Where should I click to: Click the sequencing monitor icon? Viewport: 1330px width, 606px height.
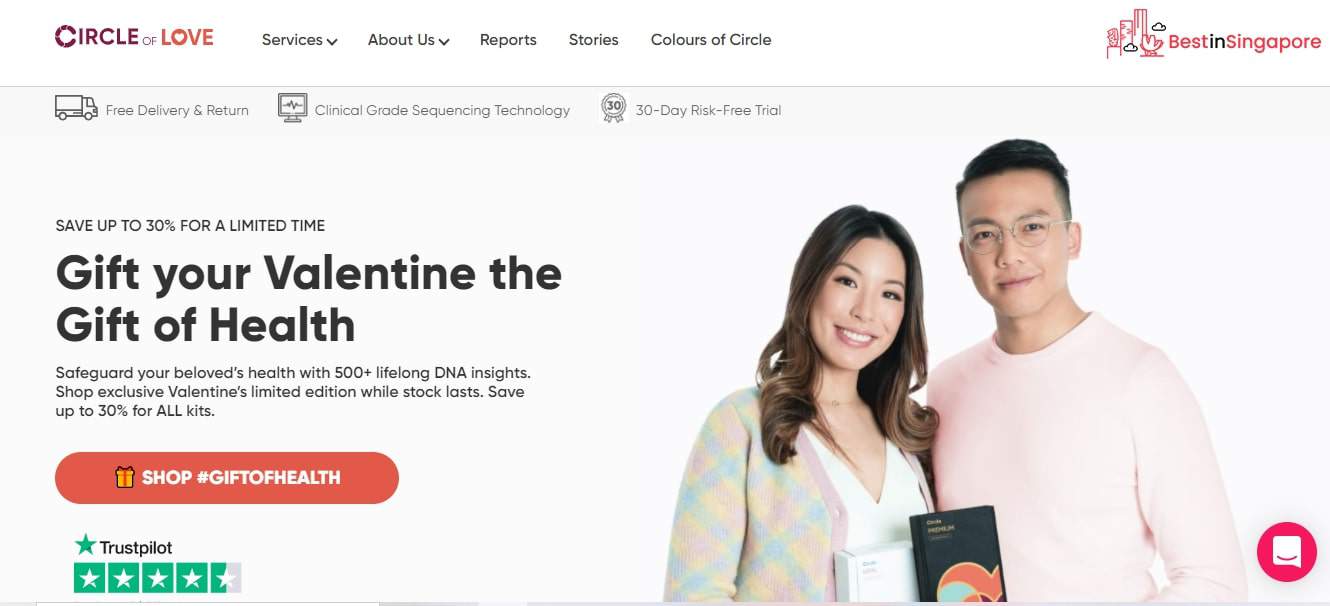293,108
